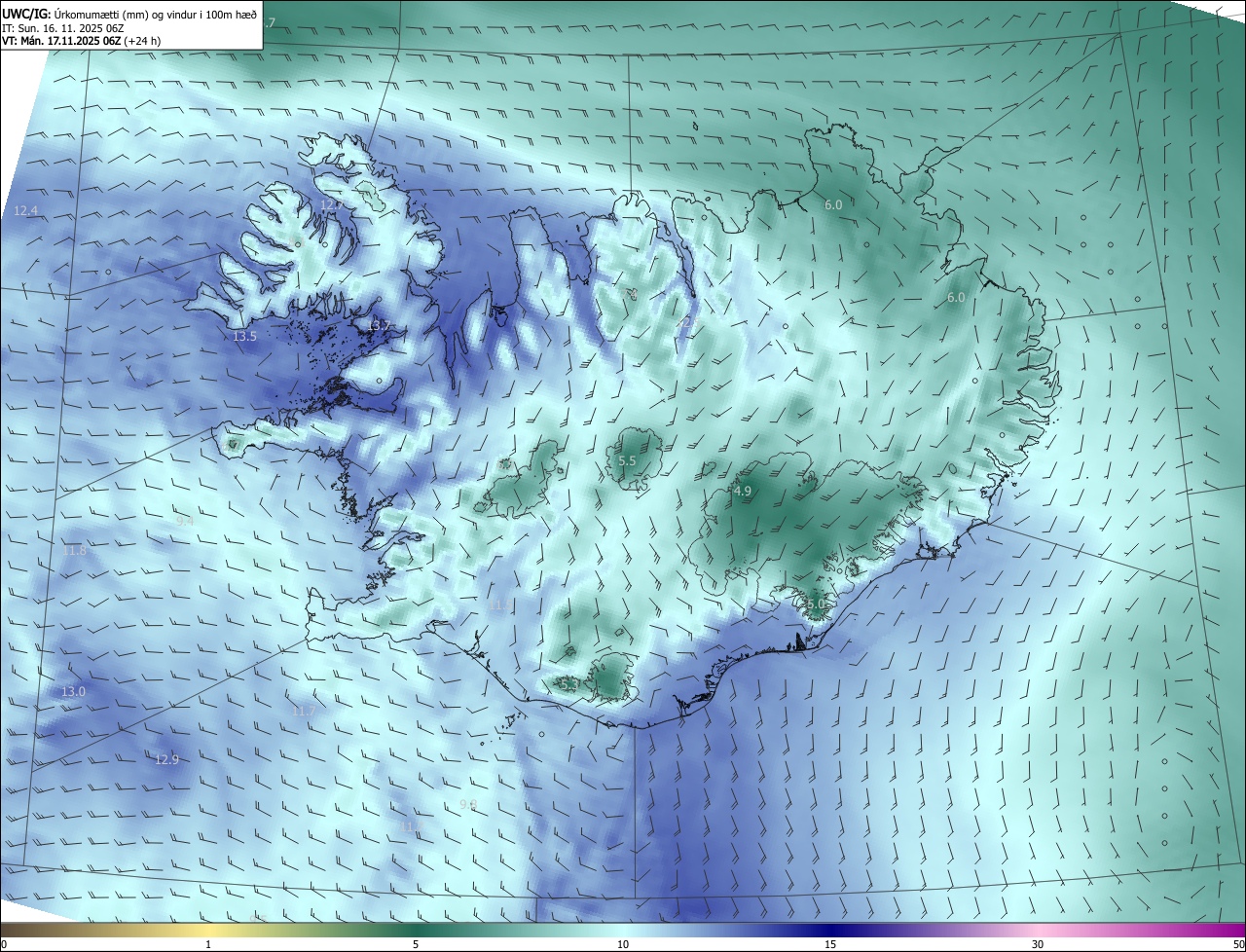The height and width of the screenshot is (952, 1246).
Task: Select the faint 9.8 value label
Action: click(468, 804)
